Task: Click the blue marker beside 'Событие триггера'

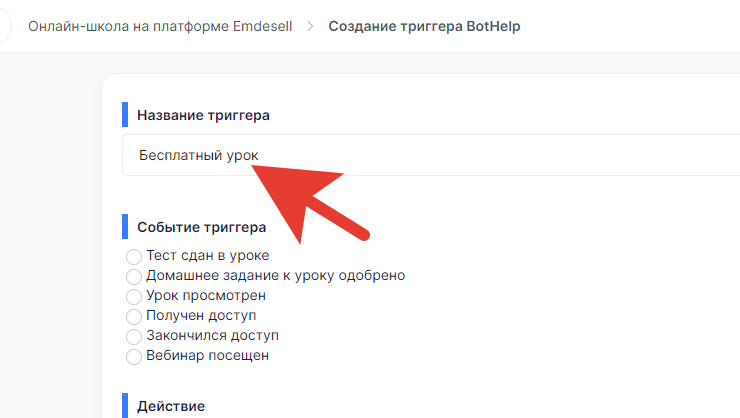Action: [x=125, y=226]
